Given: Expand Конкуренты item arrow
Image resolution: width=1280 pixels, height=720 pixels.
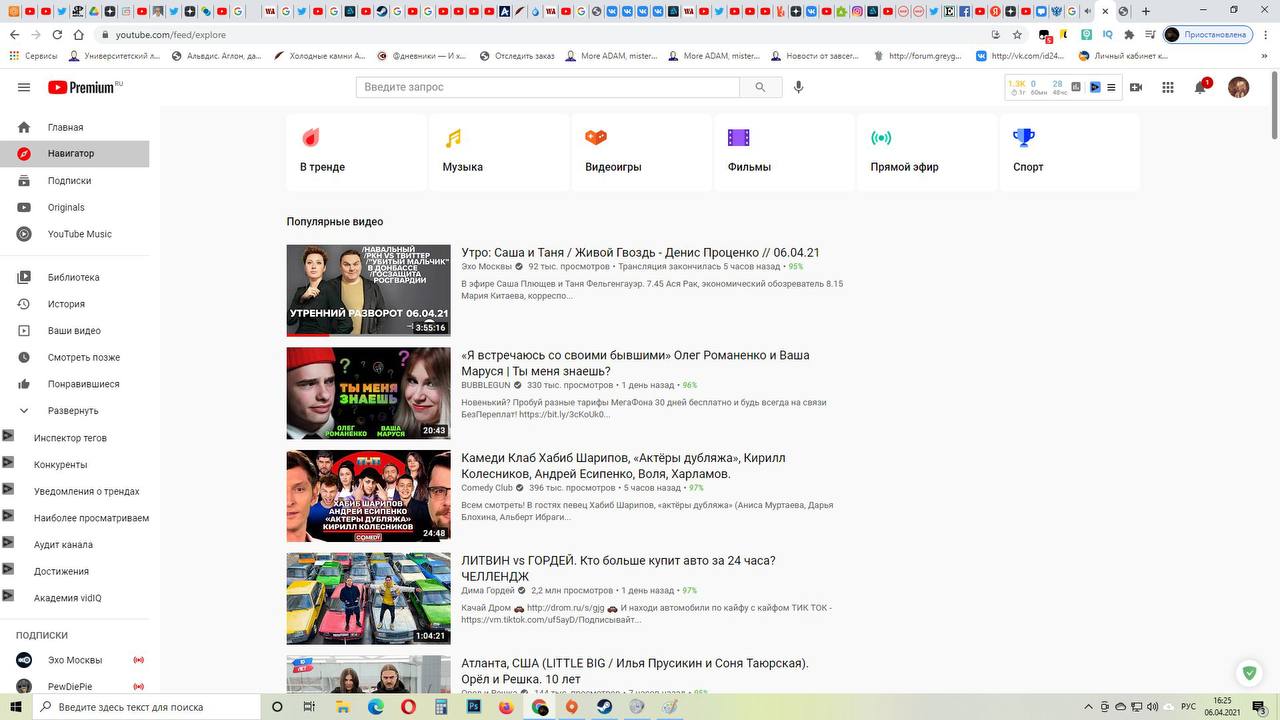Looking at the screenshot, I should 7,463.
